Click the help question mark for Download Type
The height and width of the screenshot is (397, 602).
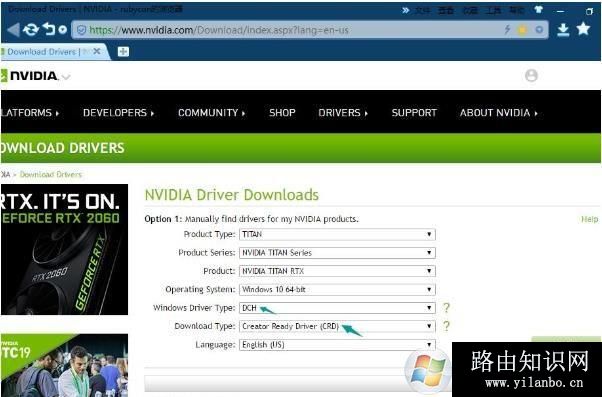(446, 326)
